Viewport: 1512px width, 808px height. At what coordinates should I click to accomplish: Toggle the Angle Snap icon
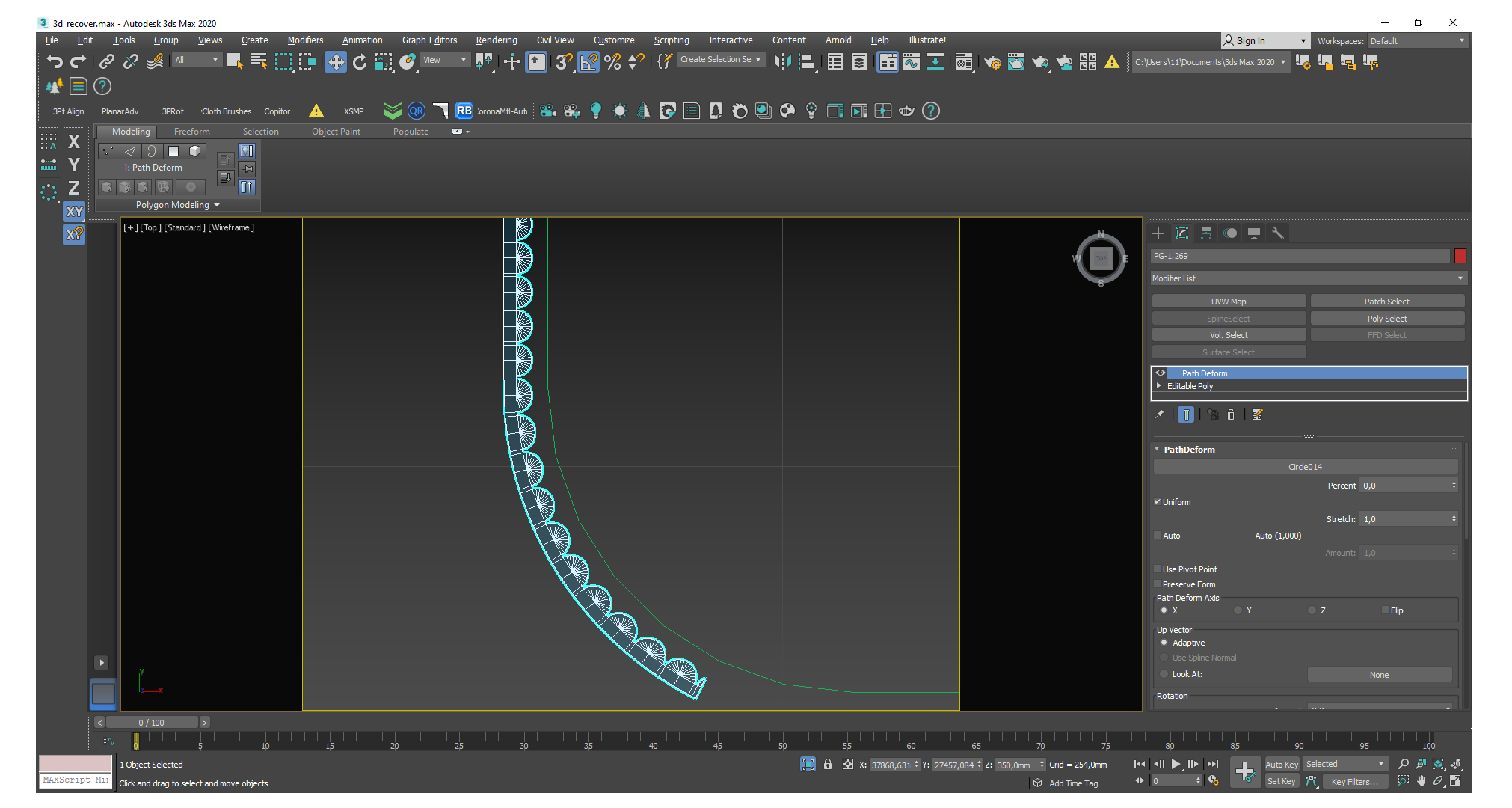point(588,62)
